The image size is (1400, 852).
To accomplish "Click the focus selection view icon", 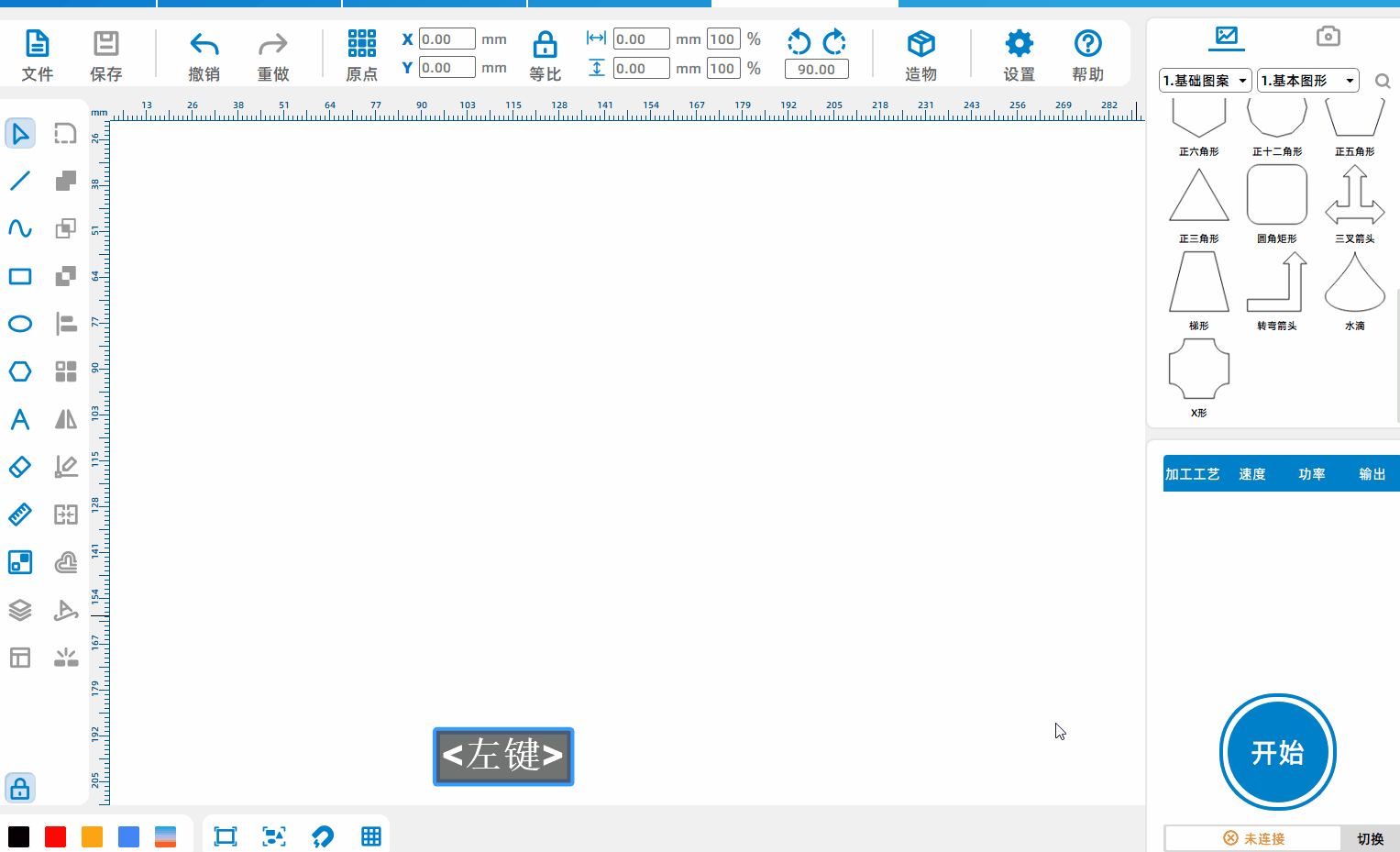I will (x=274, y=836).
